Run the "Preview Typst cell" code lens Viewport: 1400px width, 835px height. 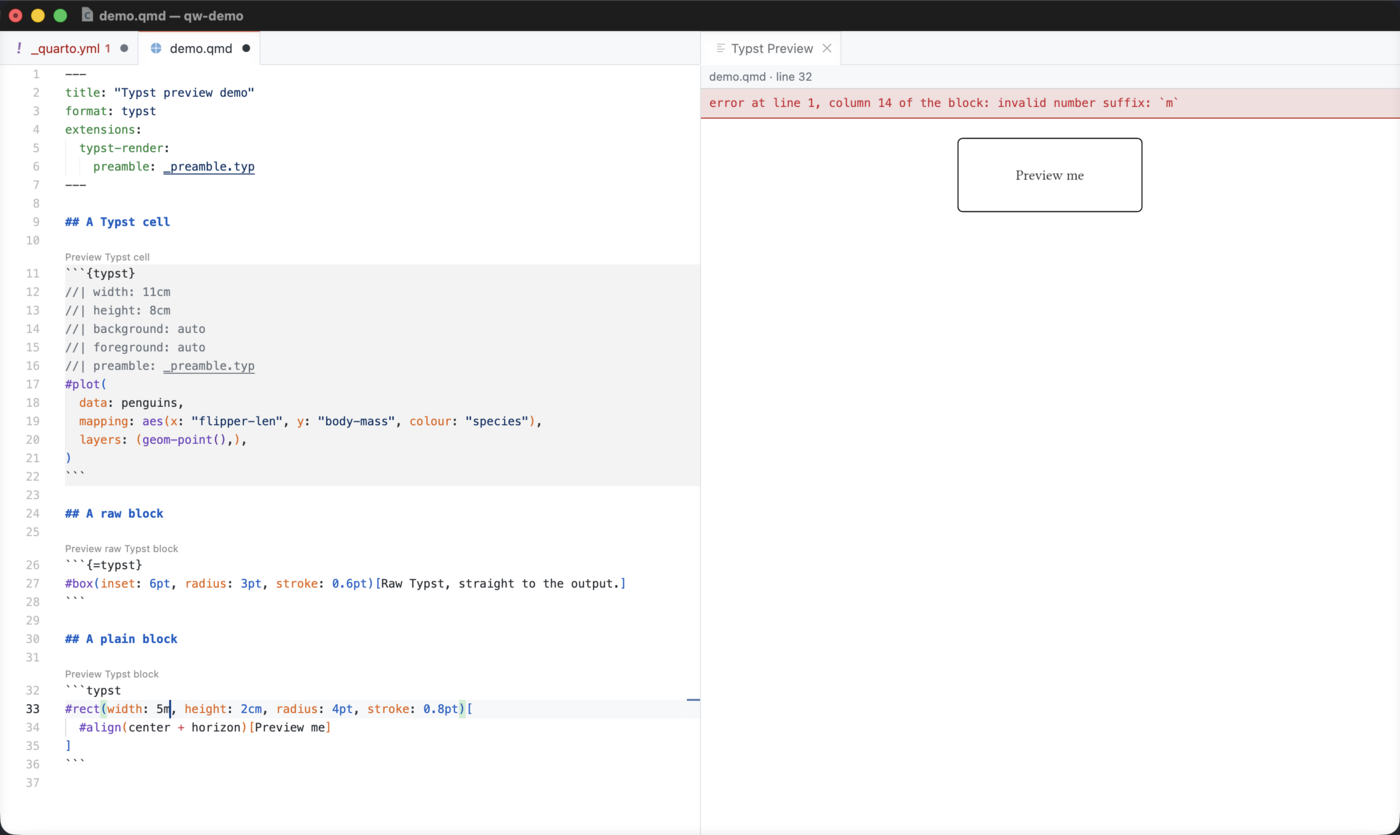click(107, 257)
